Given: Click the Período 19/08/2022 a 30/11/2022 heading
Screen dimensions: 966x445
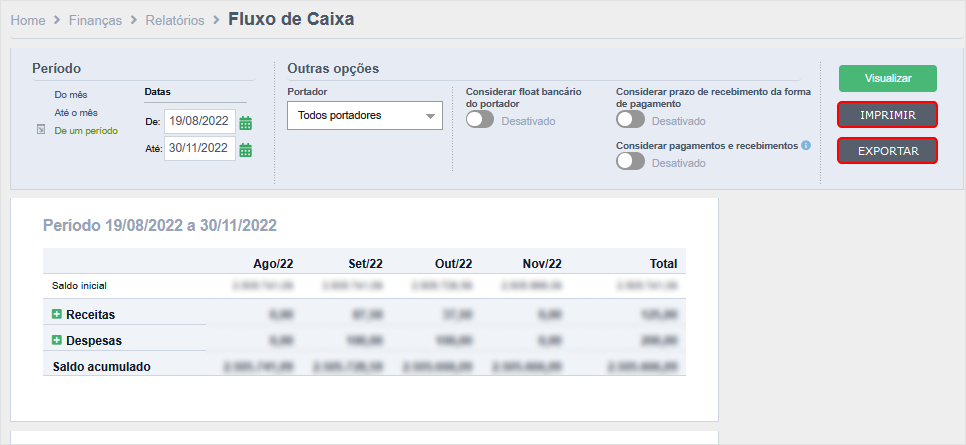Looking at the screenshot, I should 160,226.
